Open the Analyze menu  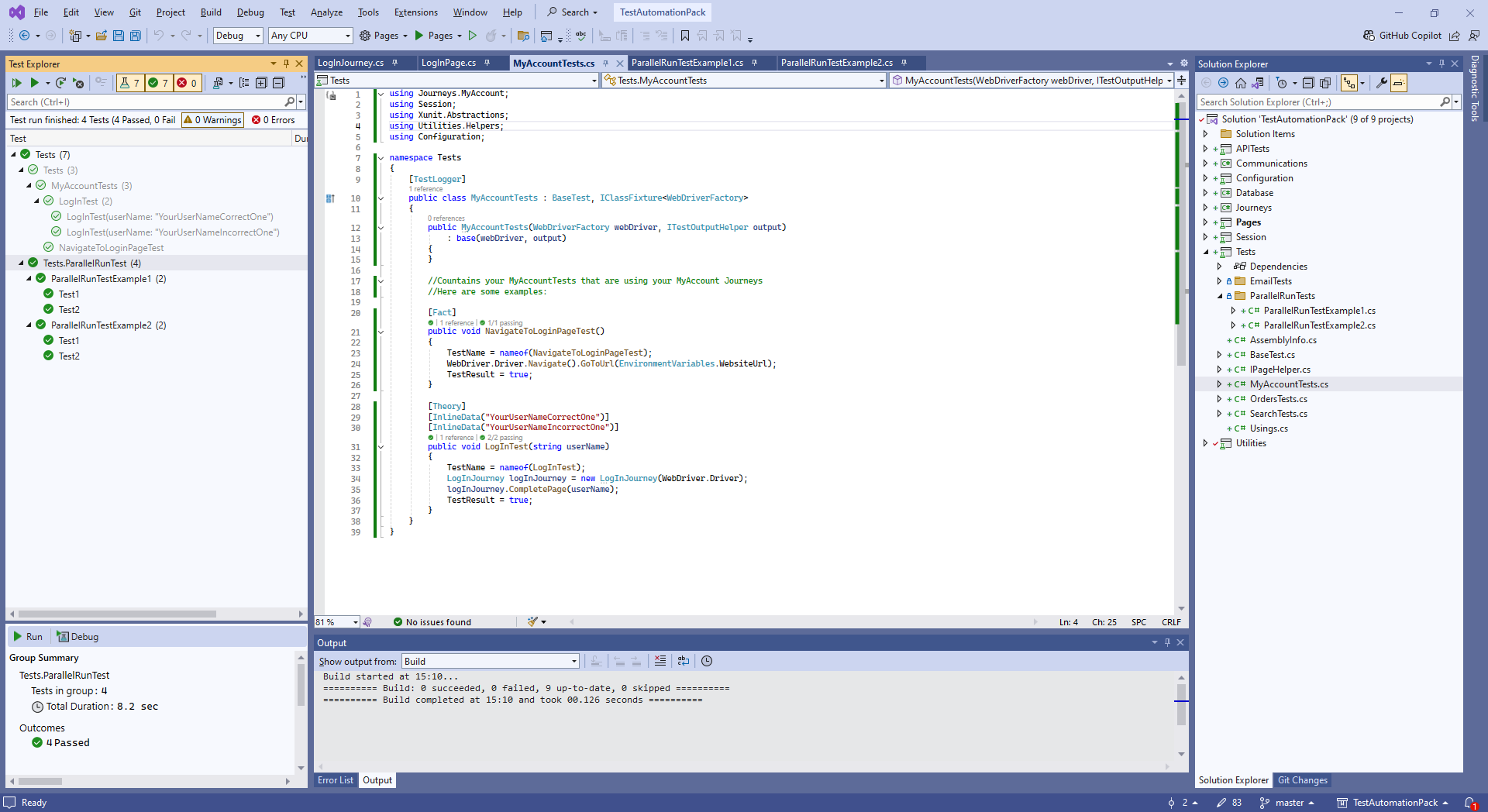pyautogui.click(x=326, y=12)
